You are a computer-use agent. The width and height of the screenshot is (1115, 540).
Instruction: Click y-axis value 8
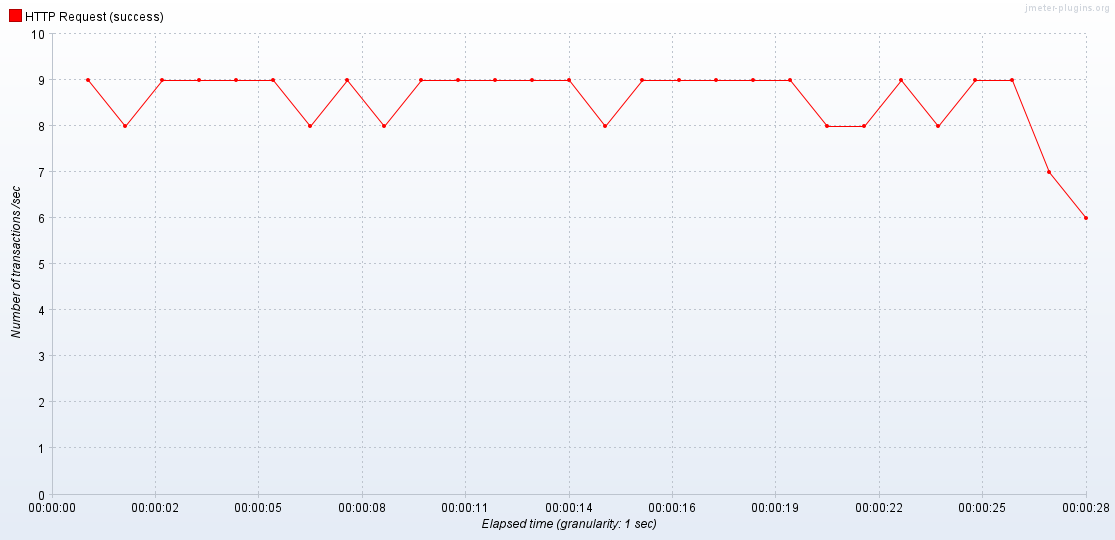pos(41,126)
